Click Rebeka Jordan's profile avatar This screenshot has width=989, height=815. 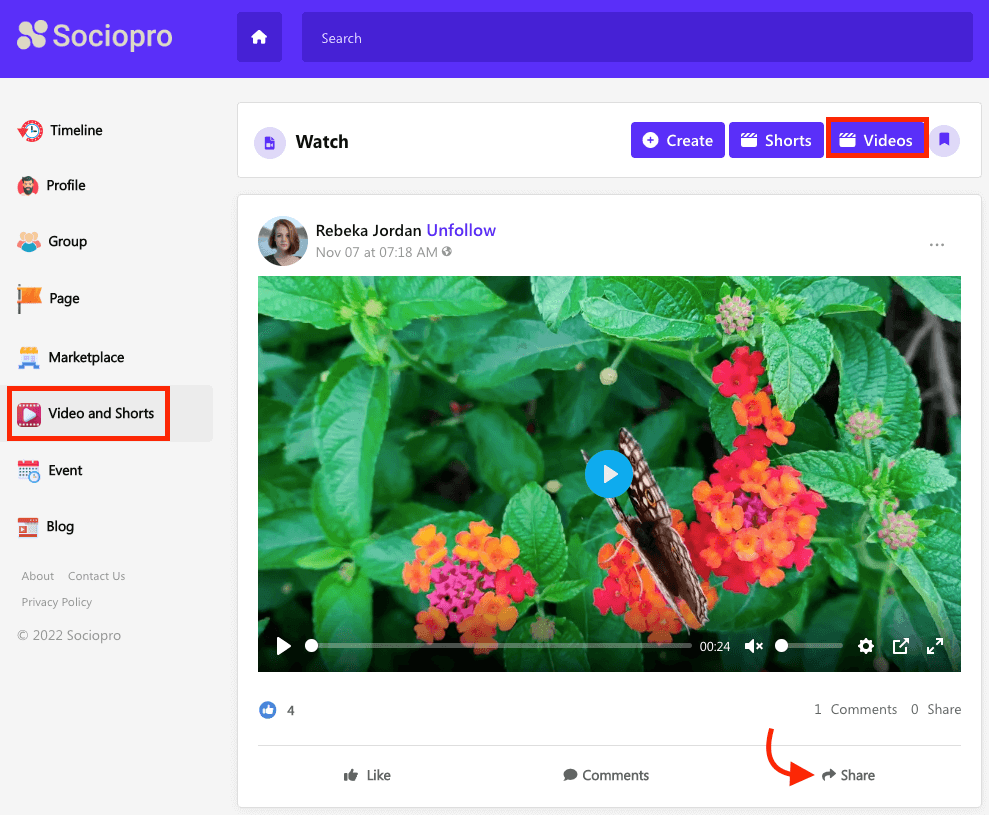click(282, 241)
